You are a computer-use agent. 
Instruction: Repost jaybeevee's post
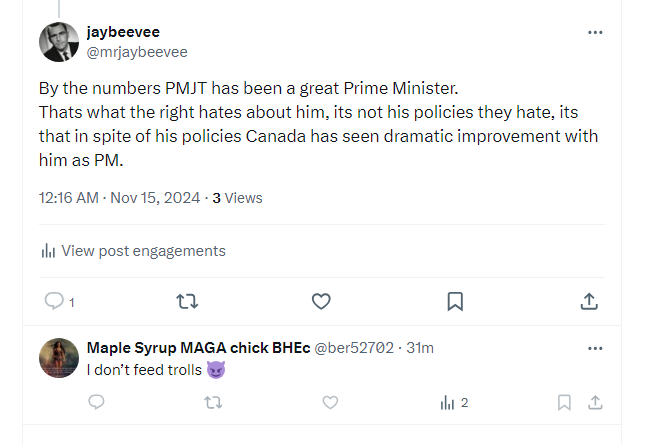click(187, 301)
